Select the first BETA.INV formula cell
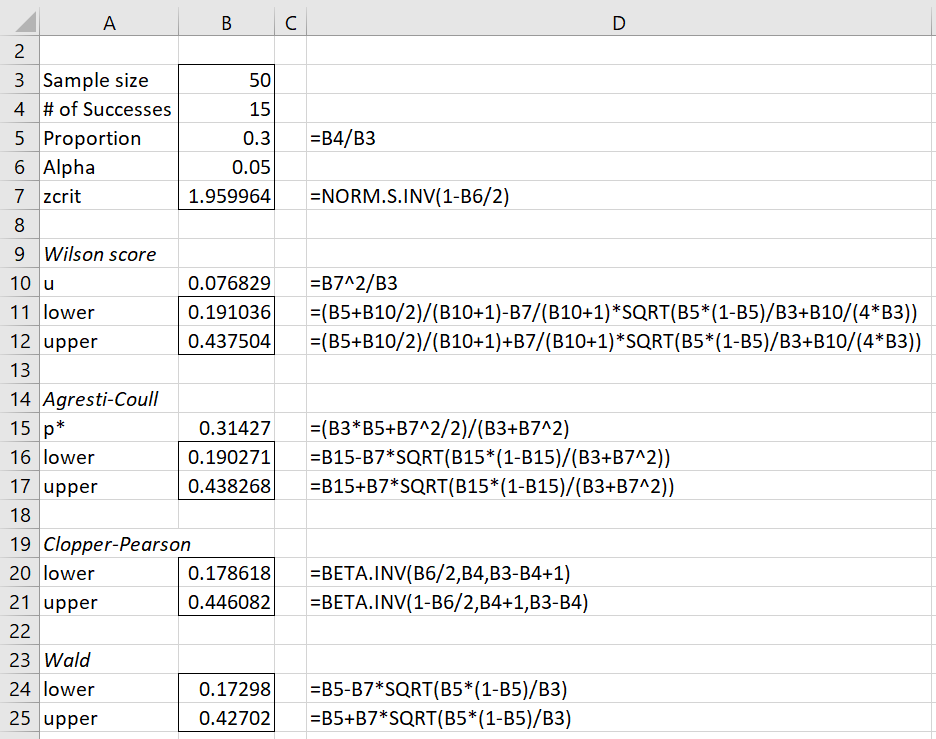936x739 pixels. (619, 573)
